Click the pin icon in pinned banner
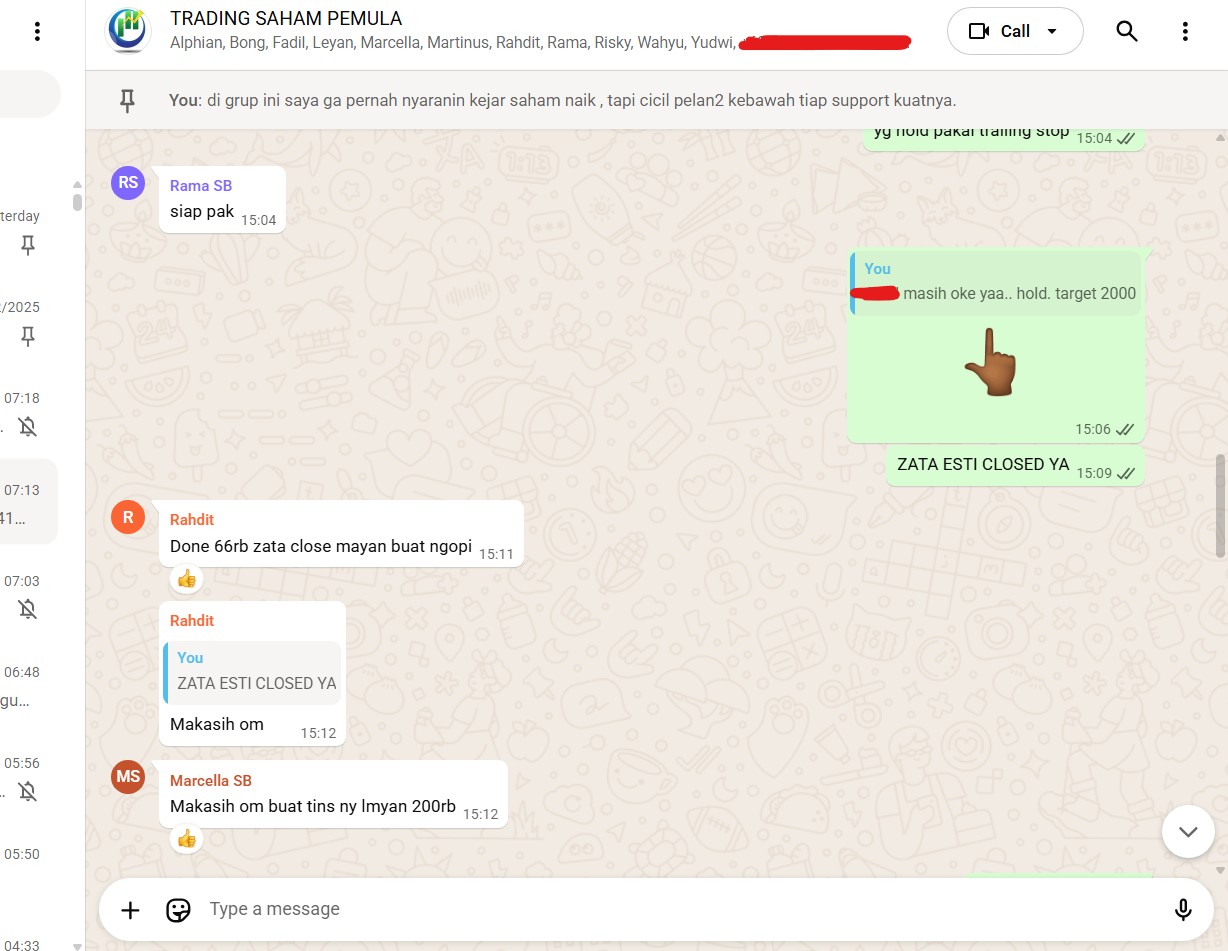This screenshot has width=1228, height=951. point(127,100)
